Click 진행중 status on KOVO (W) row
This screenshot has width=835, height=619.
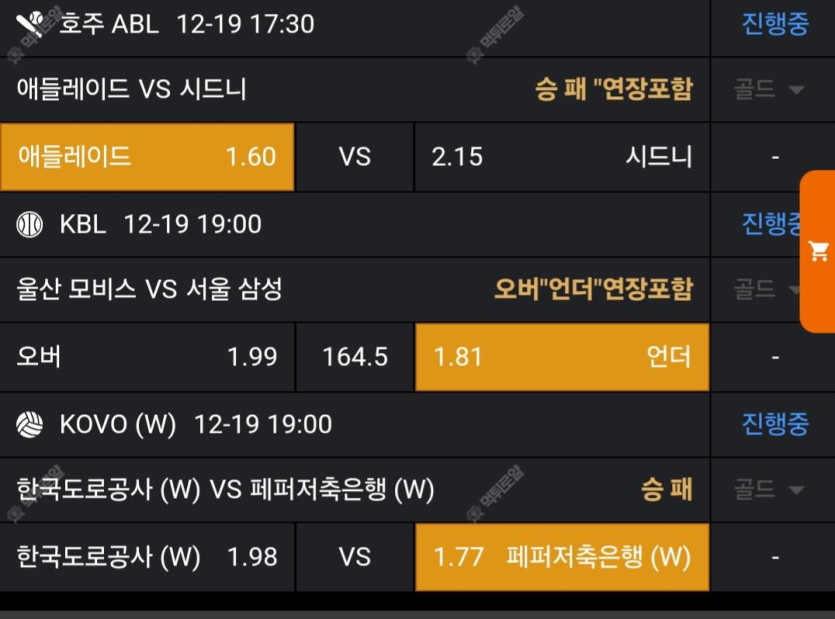pos(774,424)
